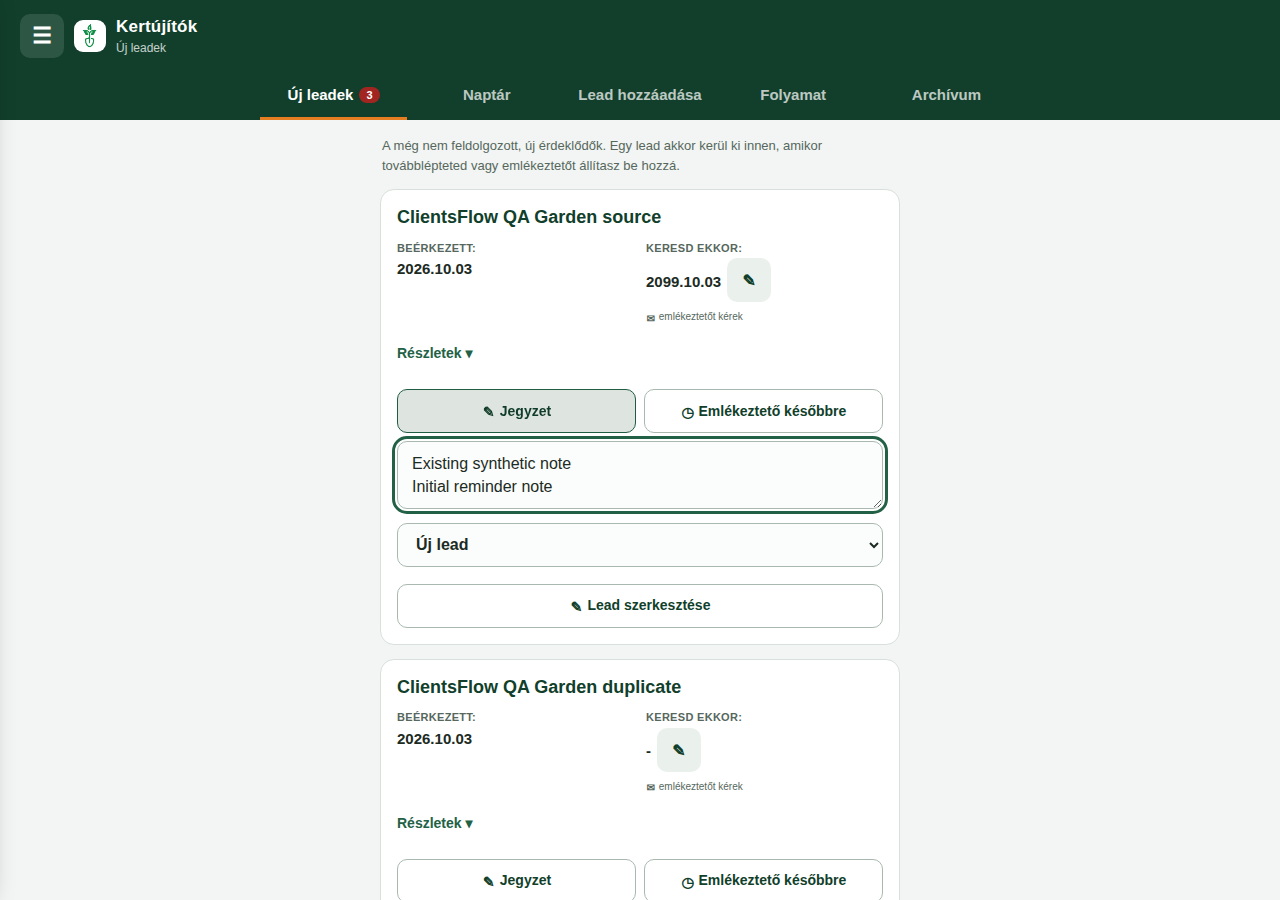Viewport: 1280px width, 900px height.
Task: Switch to the Archívum tab
Action: (946, 95)
